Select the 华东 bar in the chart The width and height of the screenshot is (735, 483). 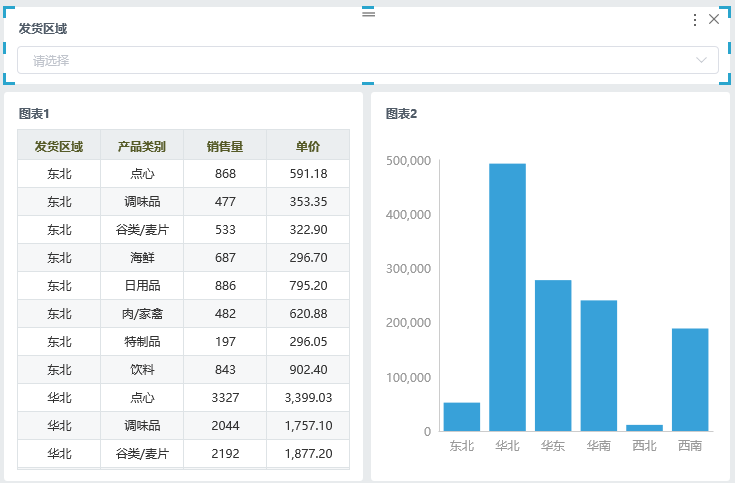(553, 355)
